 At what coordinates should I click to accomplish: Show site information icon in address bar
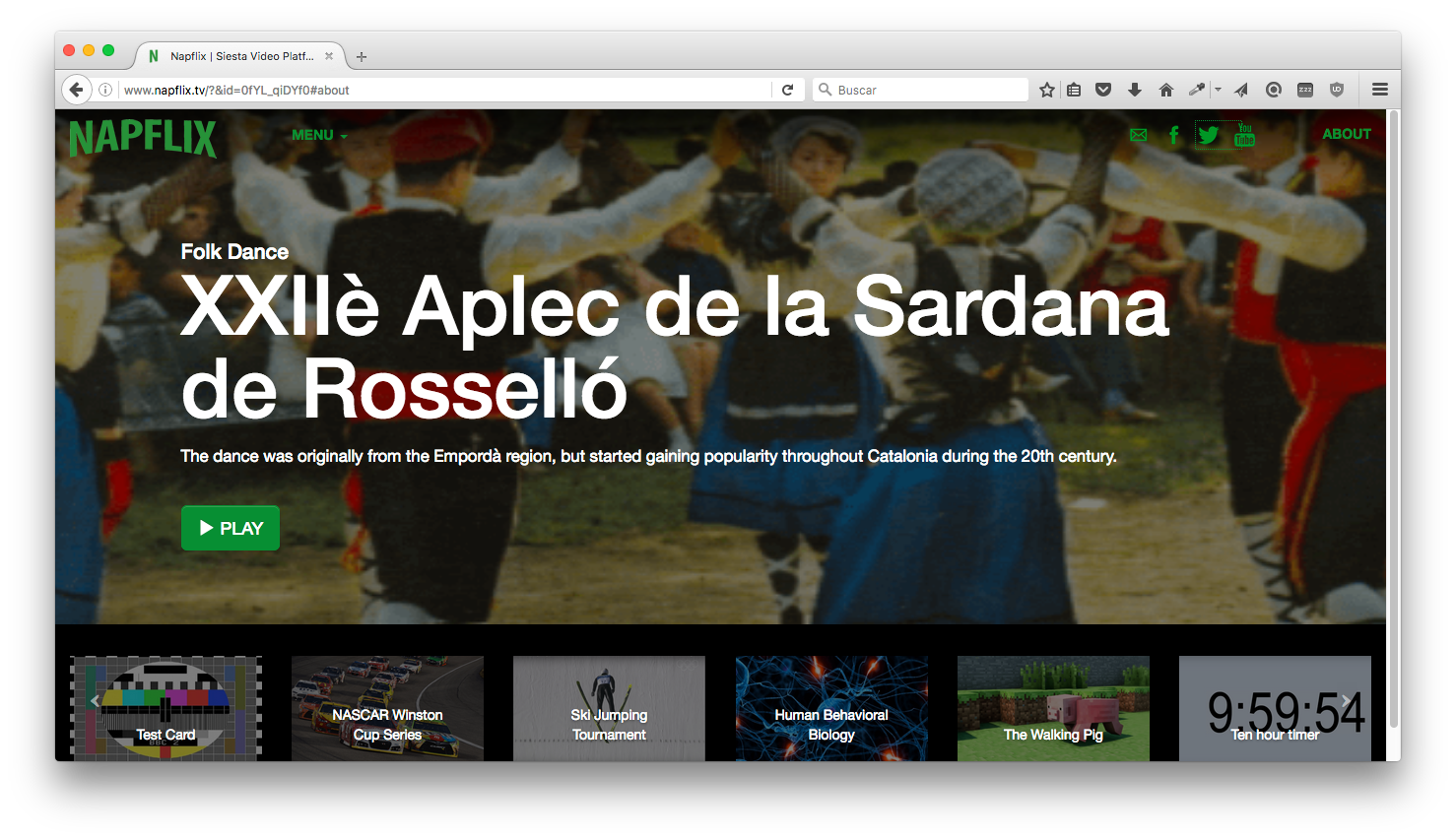click(105, 90)
